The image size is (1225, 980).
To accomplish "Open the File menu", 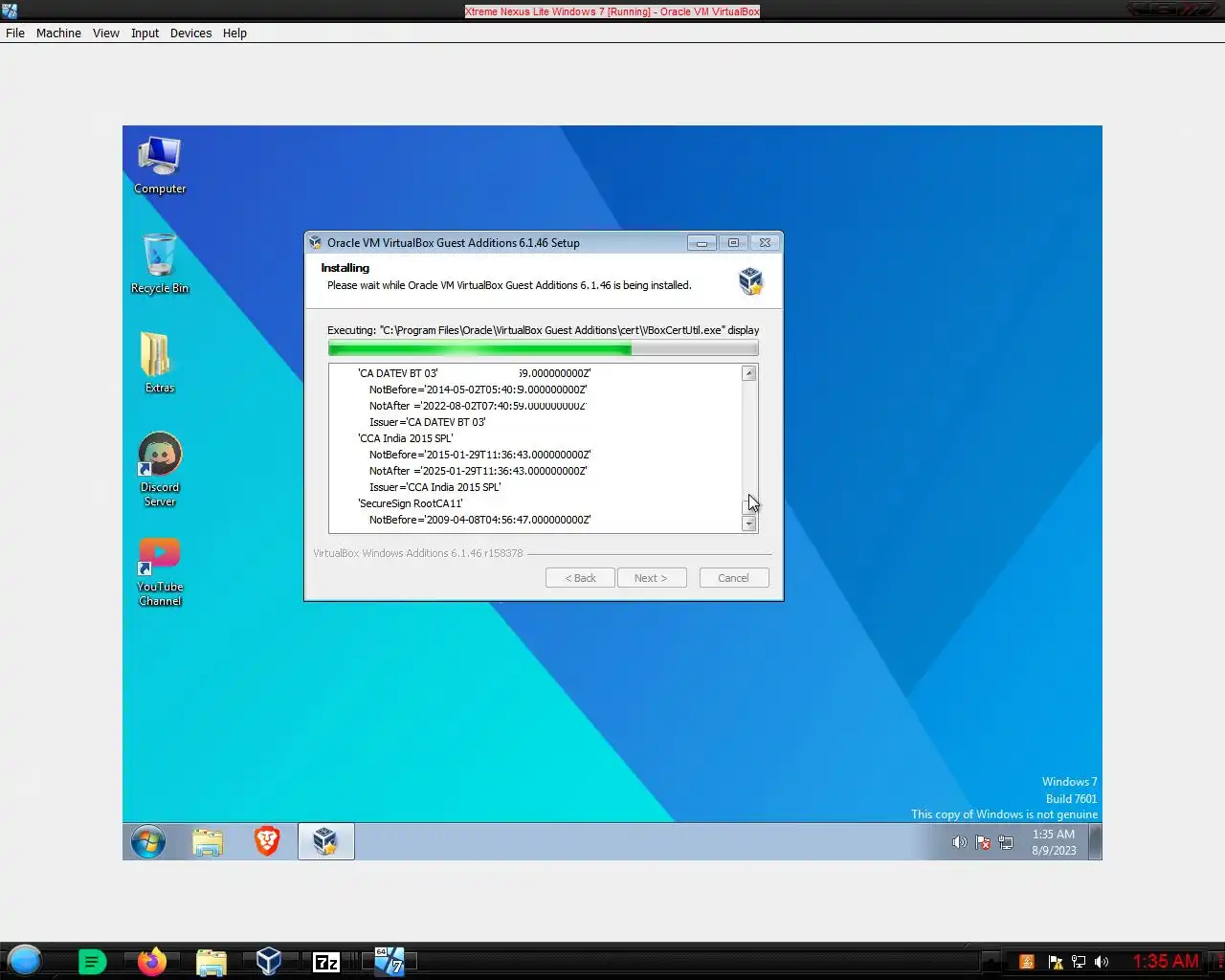I will coord(15,33).
